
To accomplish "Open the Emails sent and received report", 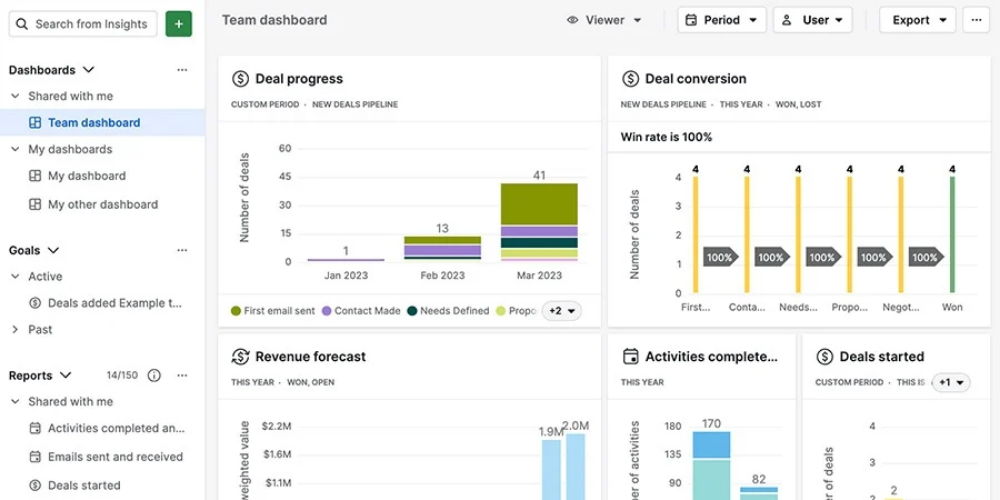I will tap(115, 457).
